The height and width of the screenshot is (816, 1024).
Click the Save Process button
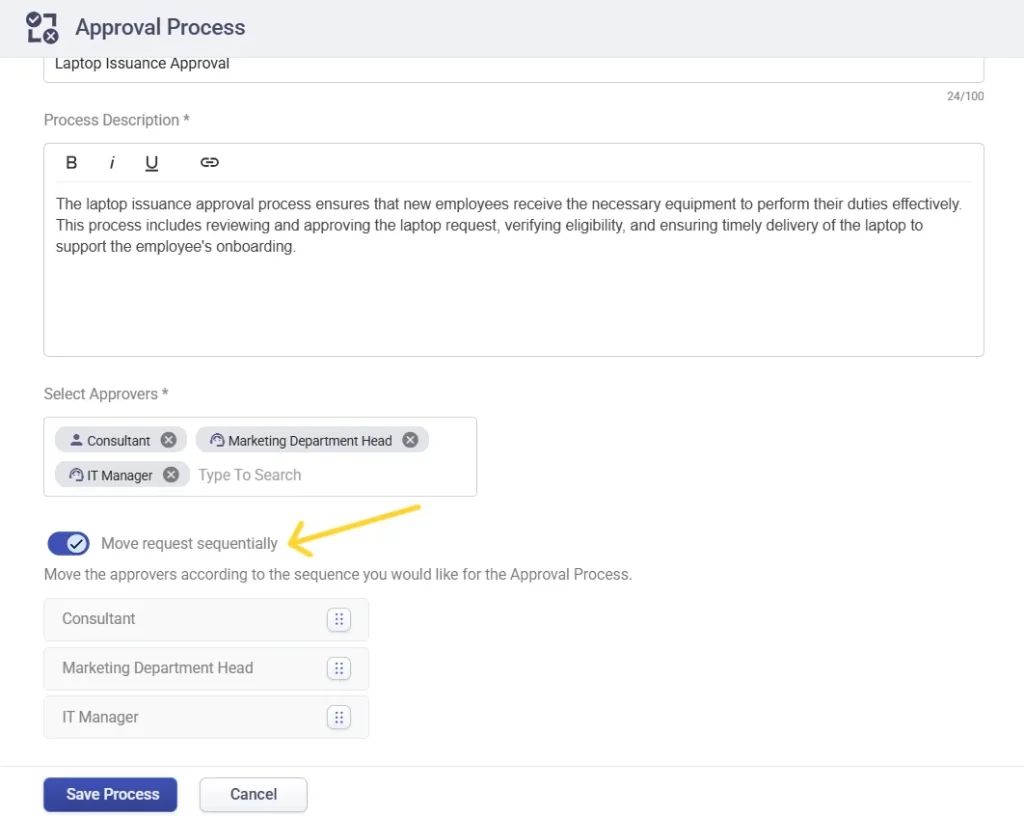[110, 794]
